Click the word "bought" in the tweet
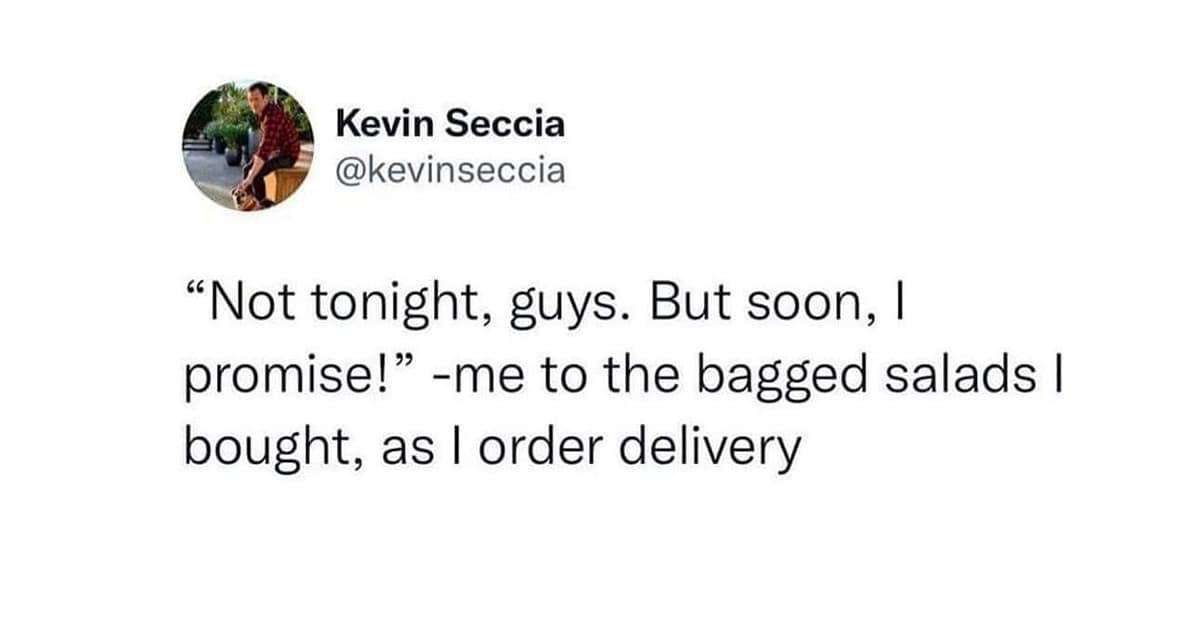Screen dimensions: 1200x628 click(x=269, y=449)
